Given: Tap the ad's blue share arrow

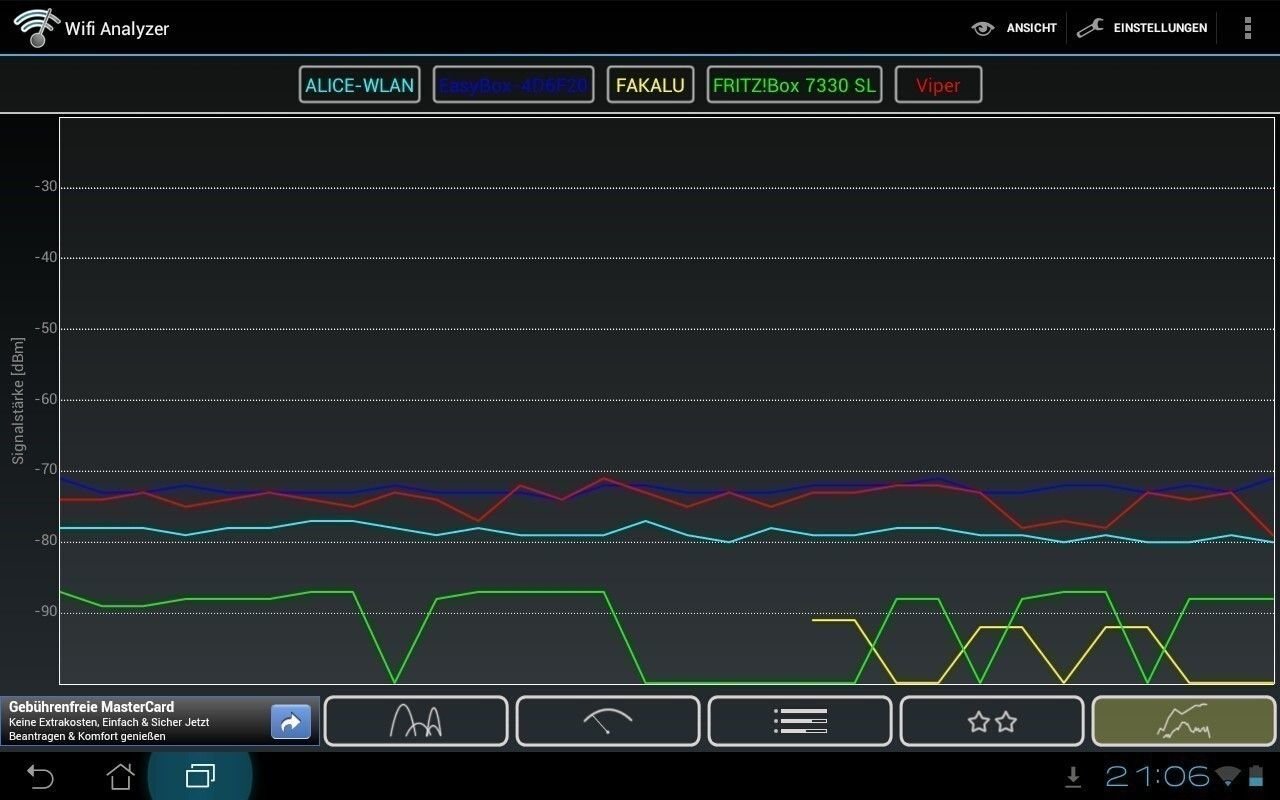Looking at the screenshot, I should tap(291, 722).
